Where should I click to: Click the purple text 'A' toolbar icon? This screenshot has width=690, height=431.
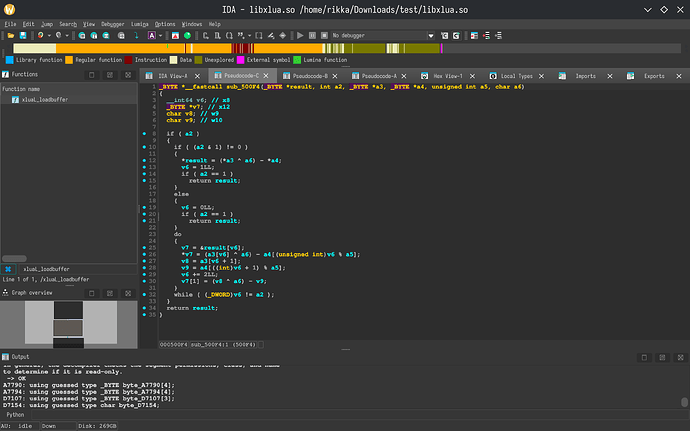coord(150,35)
